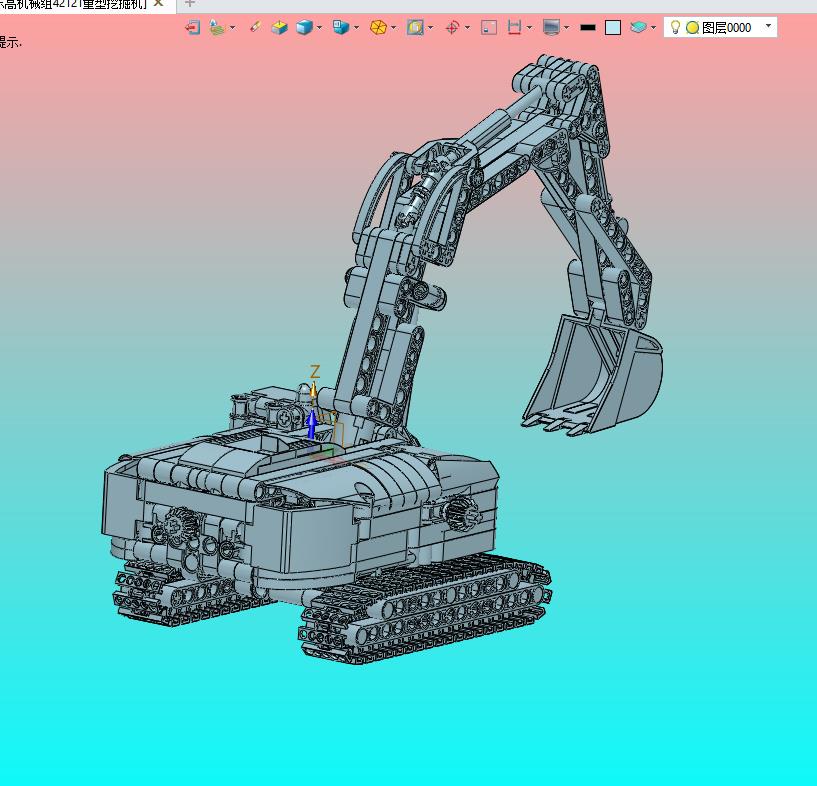Click the orange wireframe polyhedron icon
The width and height of the screenshot is (817, 786).
[378, 28]
